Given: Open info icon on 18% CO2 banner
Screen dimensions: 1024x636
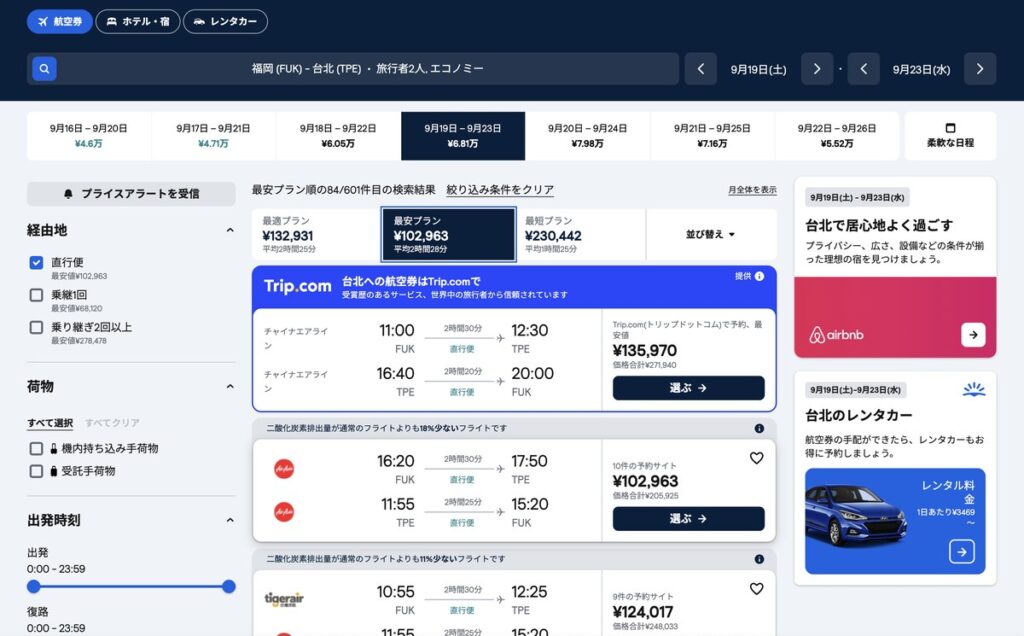Looking at the screenshot, I should [x=759, y=428].
